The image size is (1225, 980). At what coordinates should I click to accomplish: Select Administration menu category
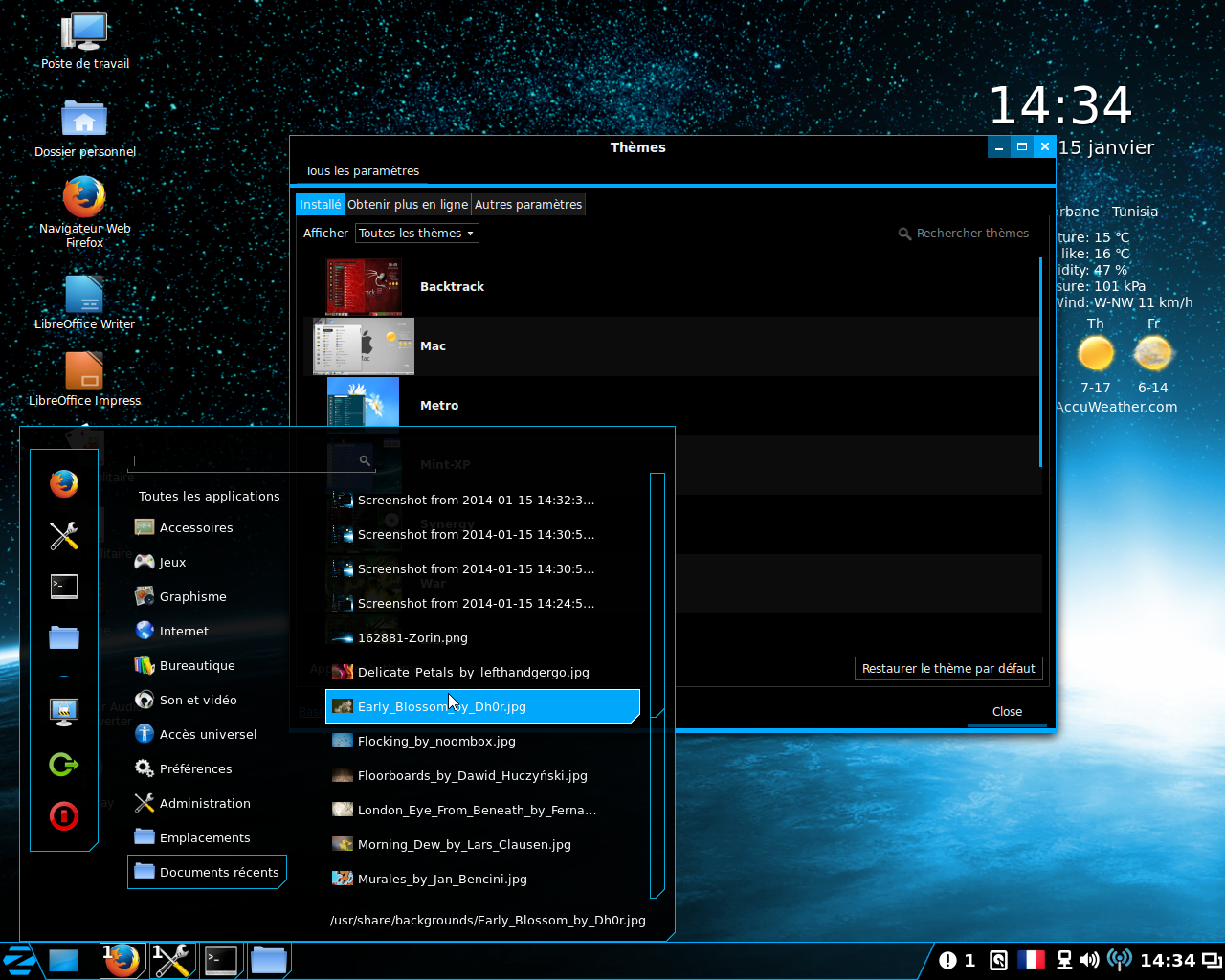click(x=208, y=804)
